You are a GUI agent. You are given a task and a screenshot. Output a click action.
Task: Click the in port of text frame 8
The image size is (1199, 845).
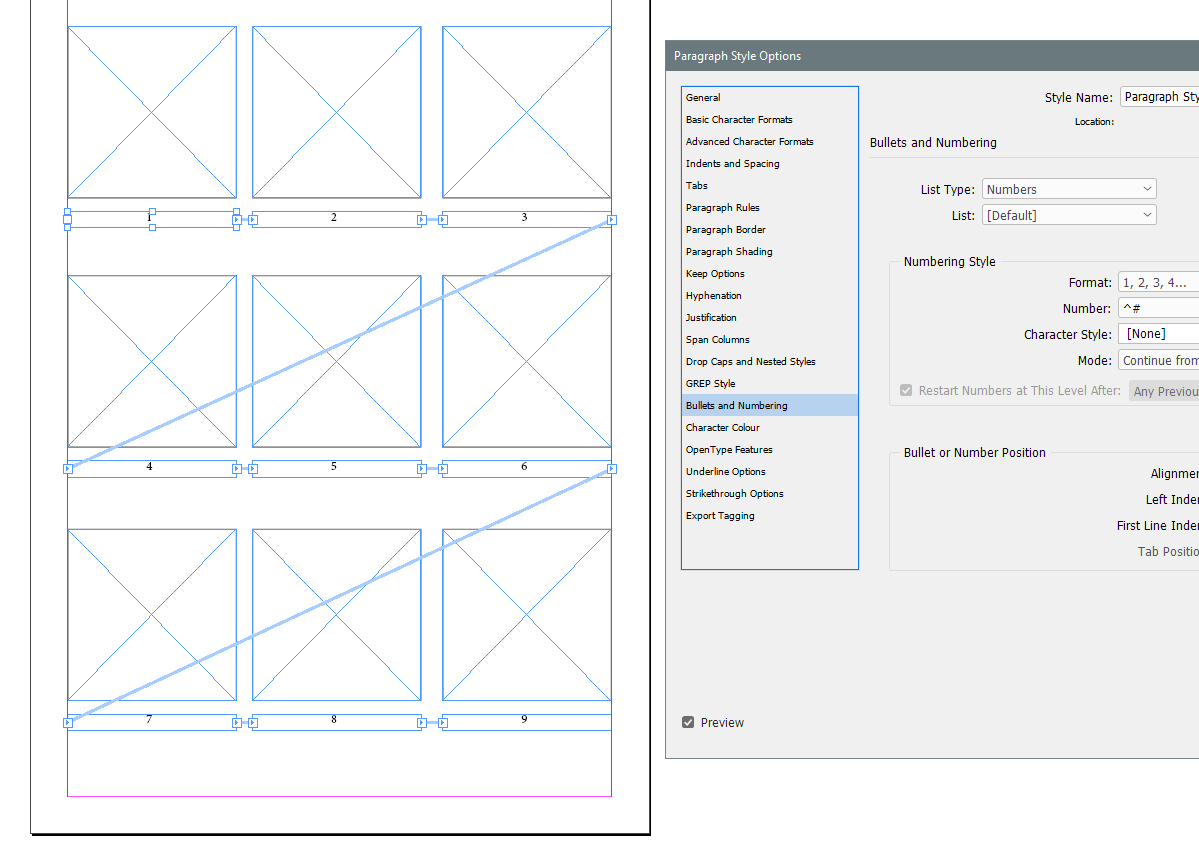(x=253, y=723)
